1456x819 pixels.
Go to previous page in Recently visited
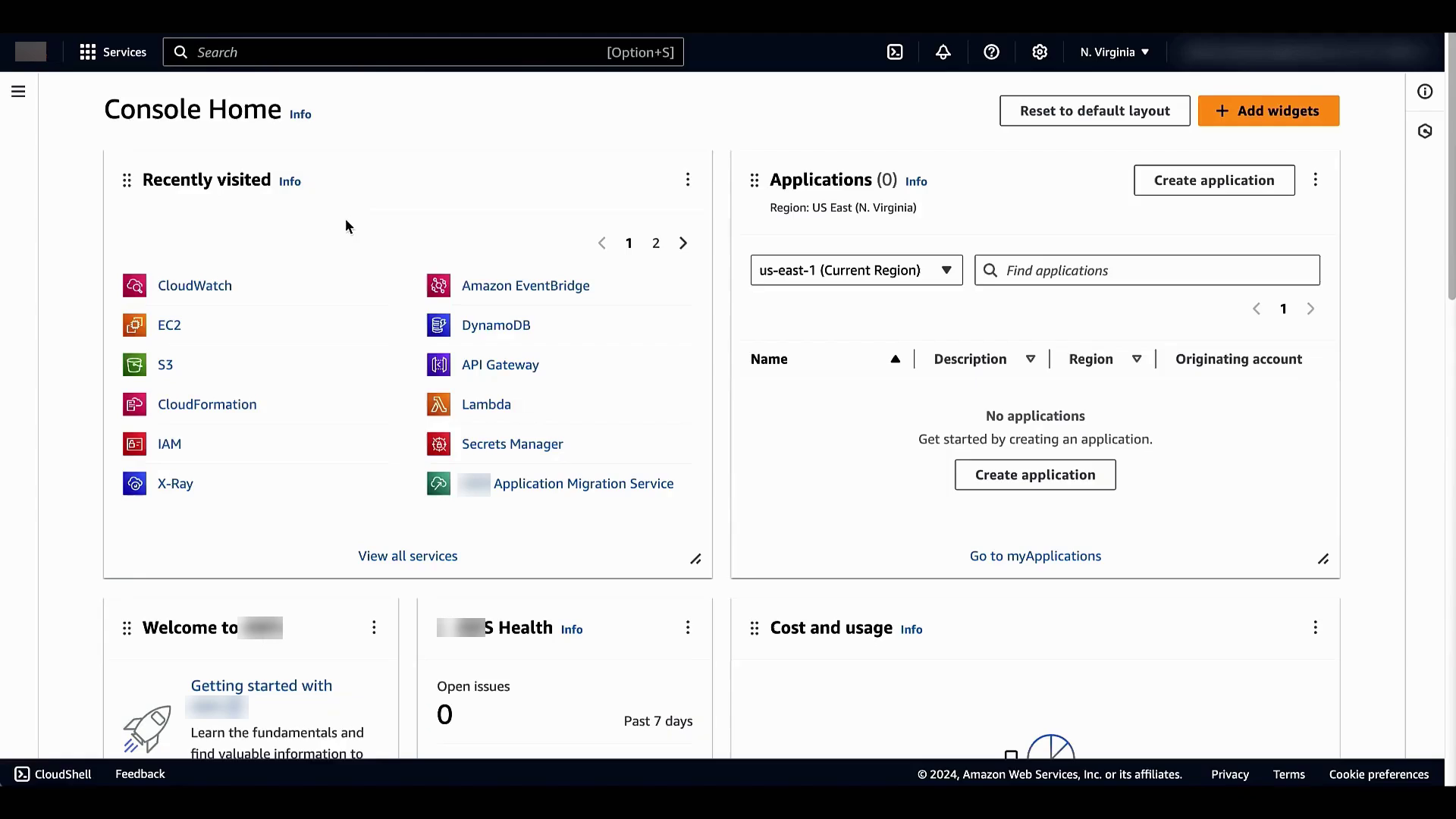601,243
